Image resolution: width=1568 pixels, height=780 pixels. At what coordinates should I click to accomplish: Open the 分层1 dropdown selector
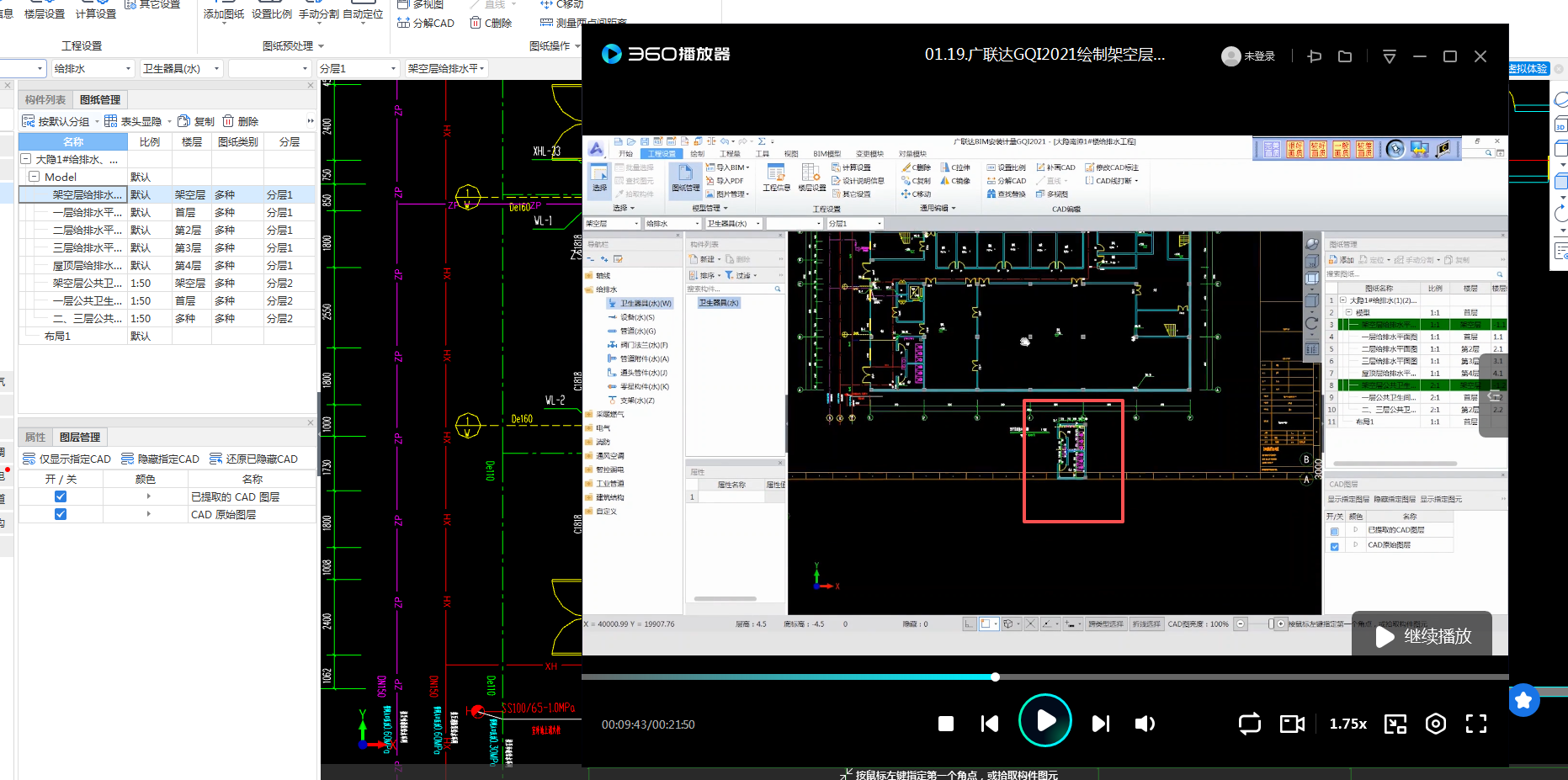[x=393, y=69]
